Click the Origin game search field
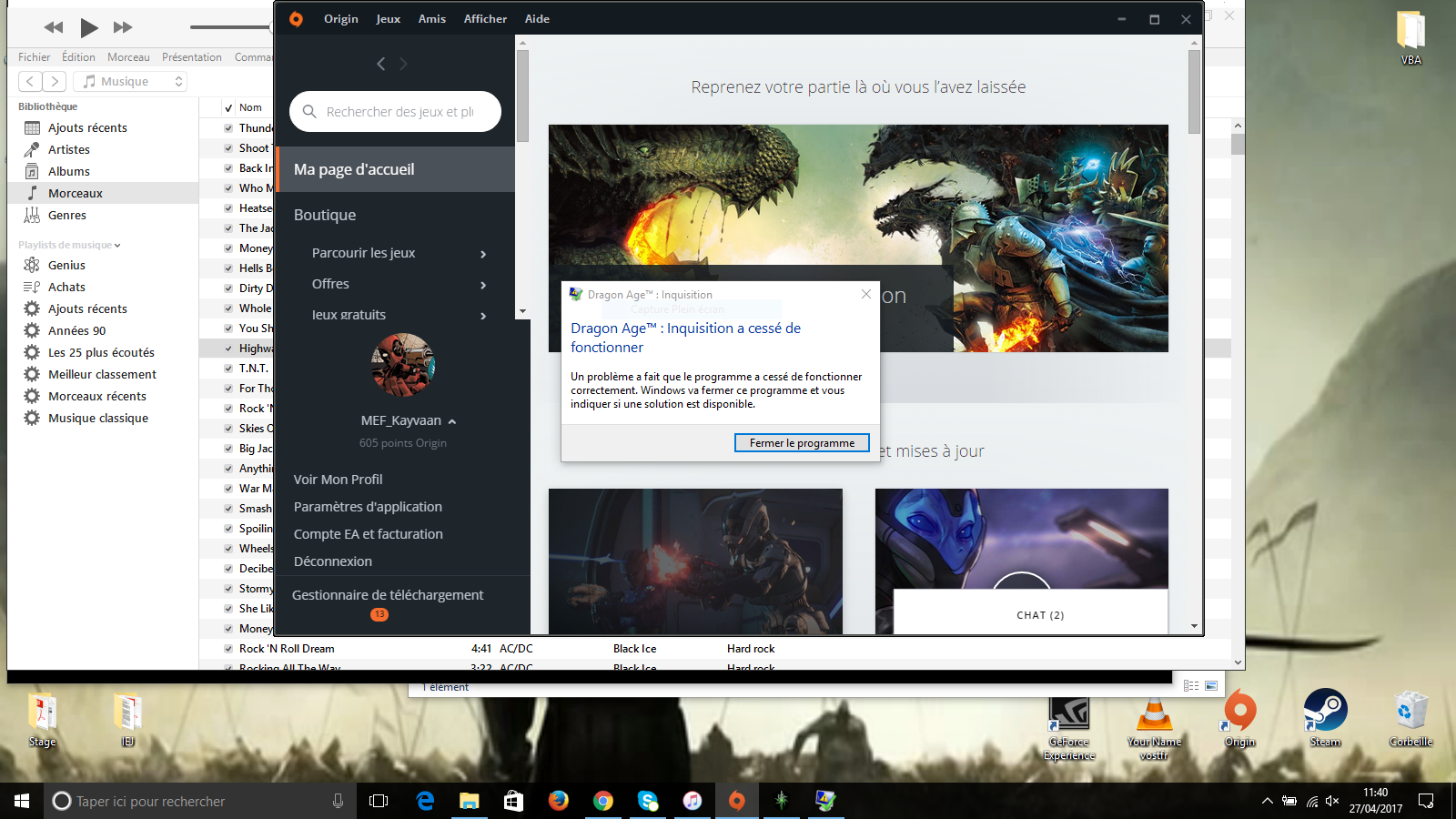The image size is (1456, 819). 399,112
